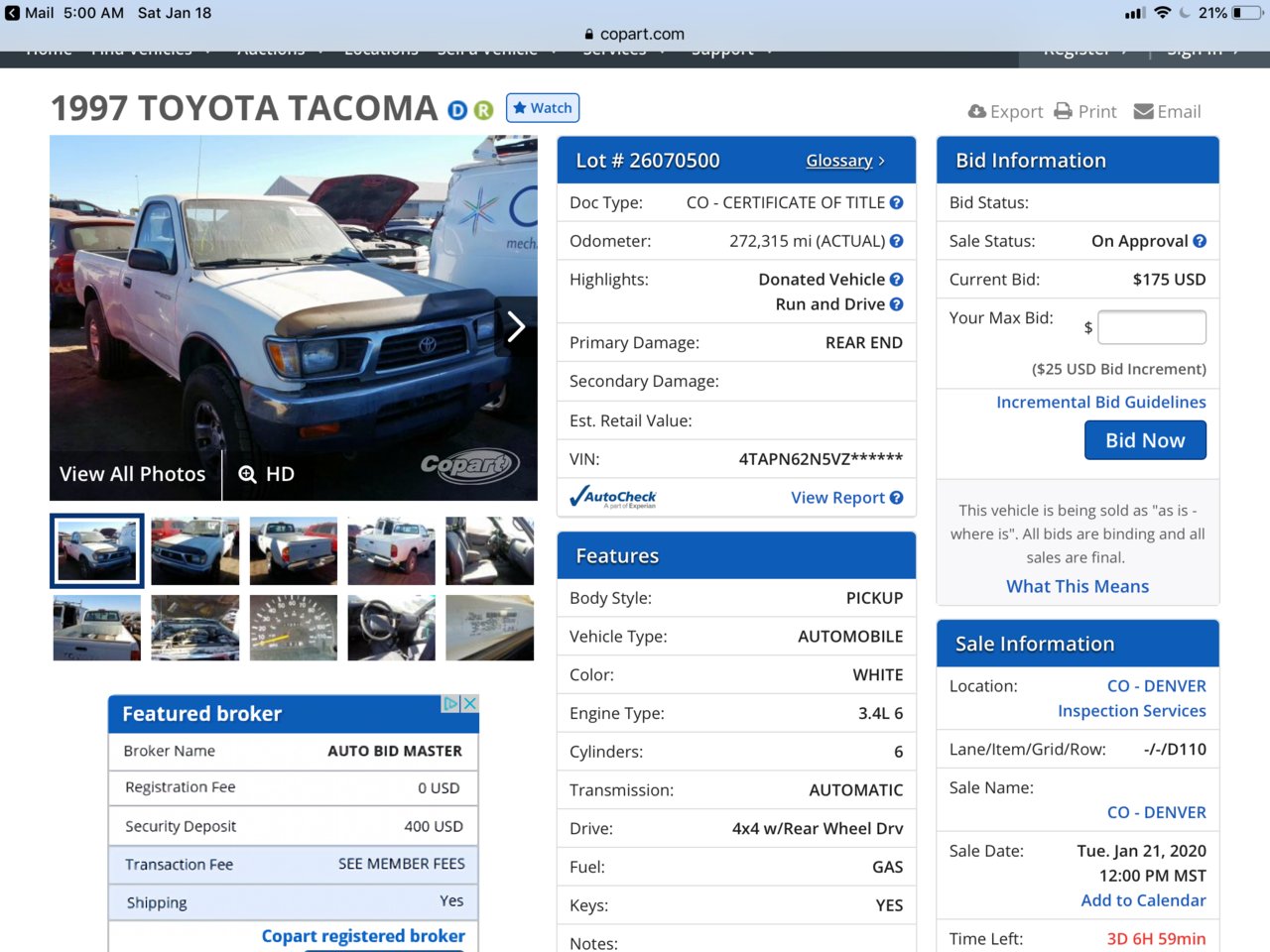Select the VIN sticker thumbnail
The width and height of the screenshot is (1270, 952).
[x=490, y=628]
